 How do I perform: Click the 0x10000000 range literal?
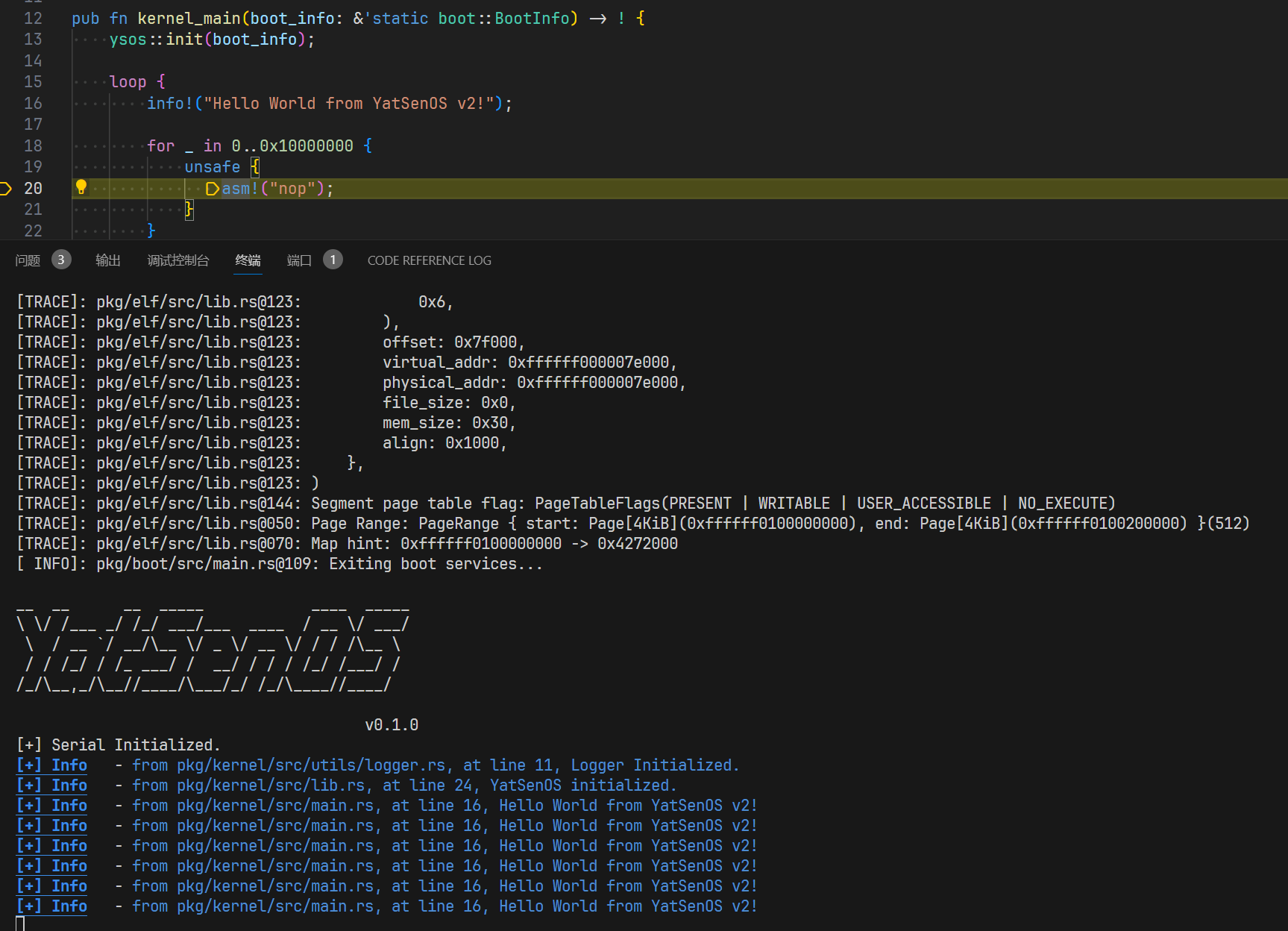coord(307,146)
